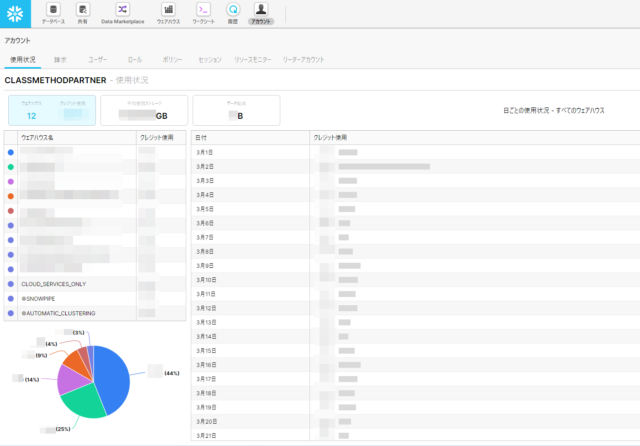This screenshot has height=446, width=640.
Task: Click the long usage bar for 3月2日
Action: [384, 166]
